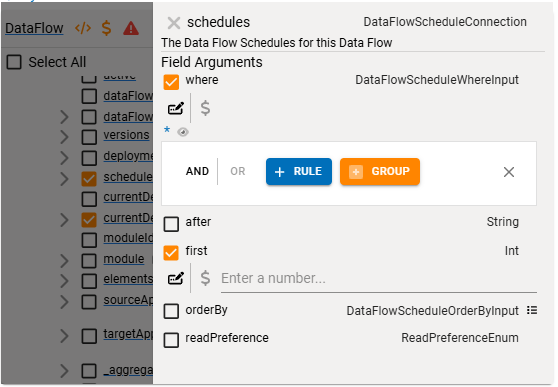Click the blue asterisk icon under where

(x=167, y=130)
